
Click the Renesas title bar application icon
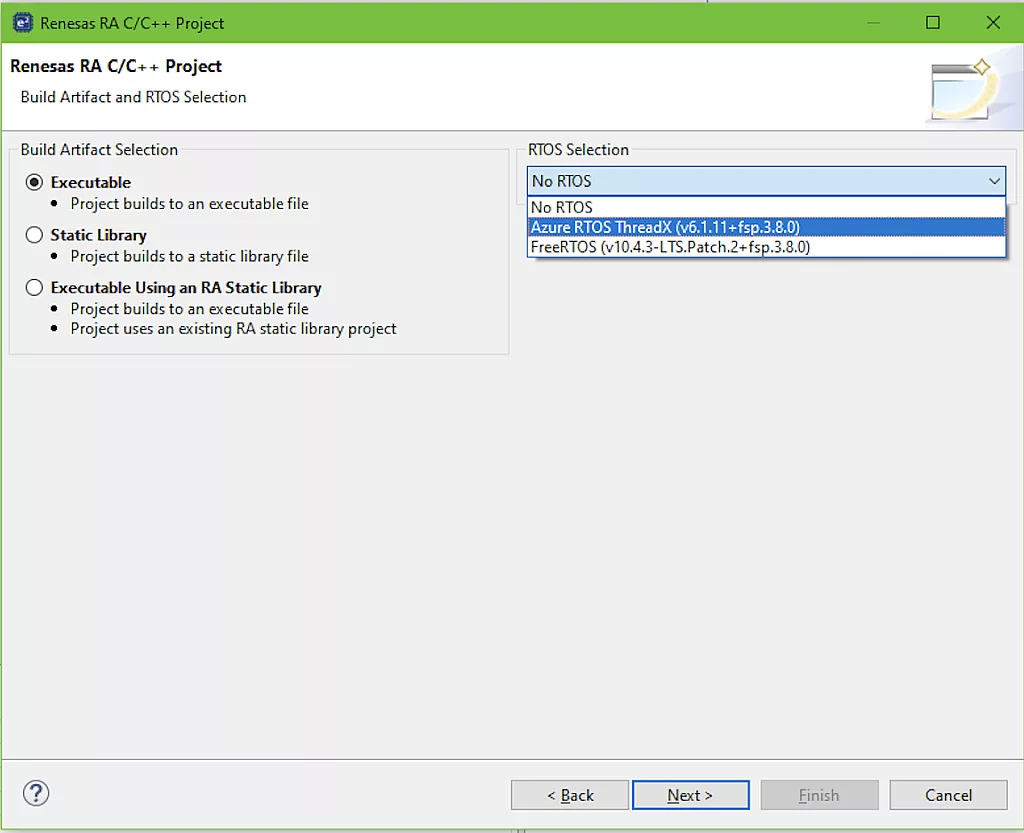(x=22, y=21)
